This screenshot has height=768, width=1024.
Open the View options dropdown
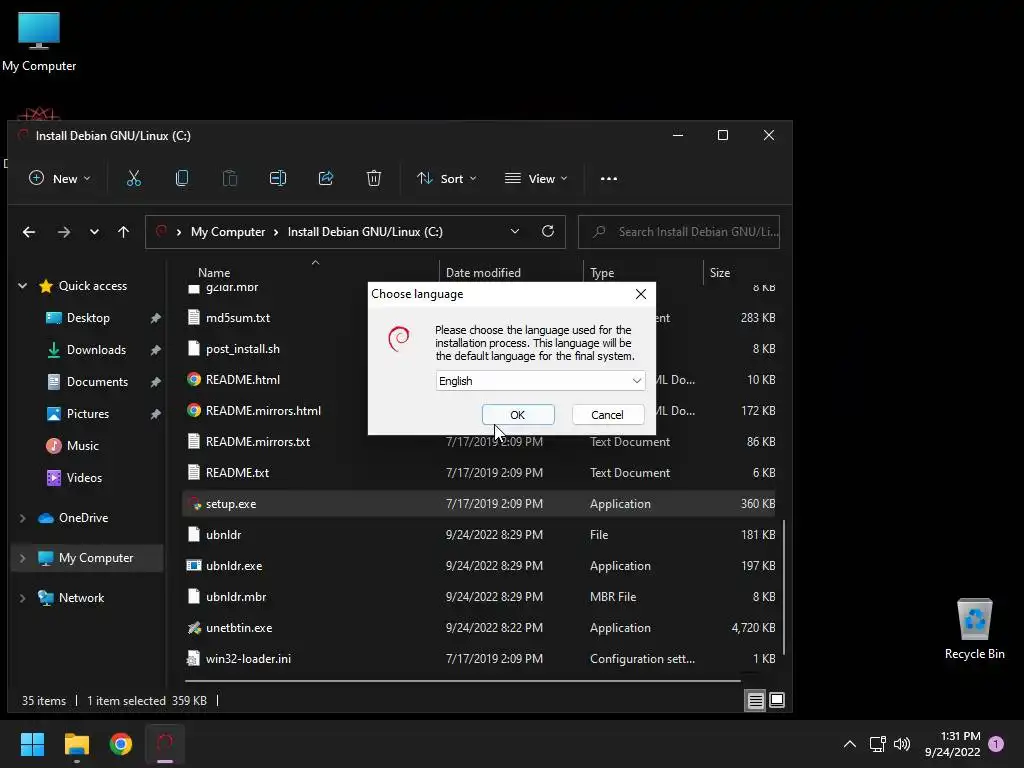(x=536, y=178)
